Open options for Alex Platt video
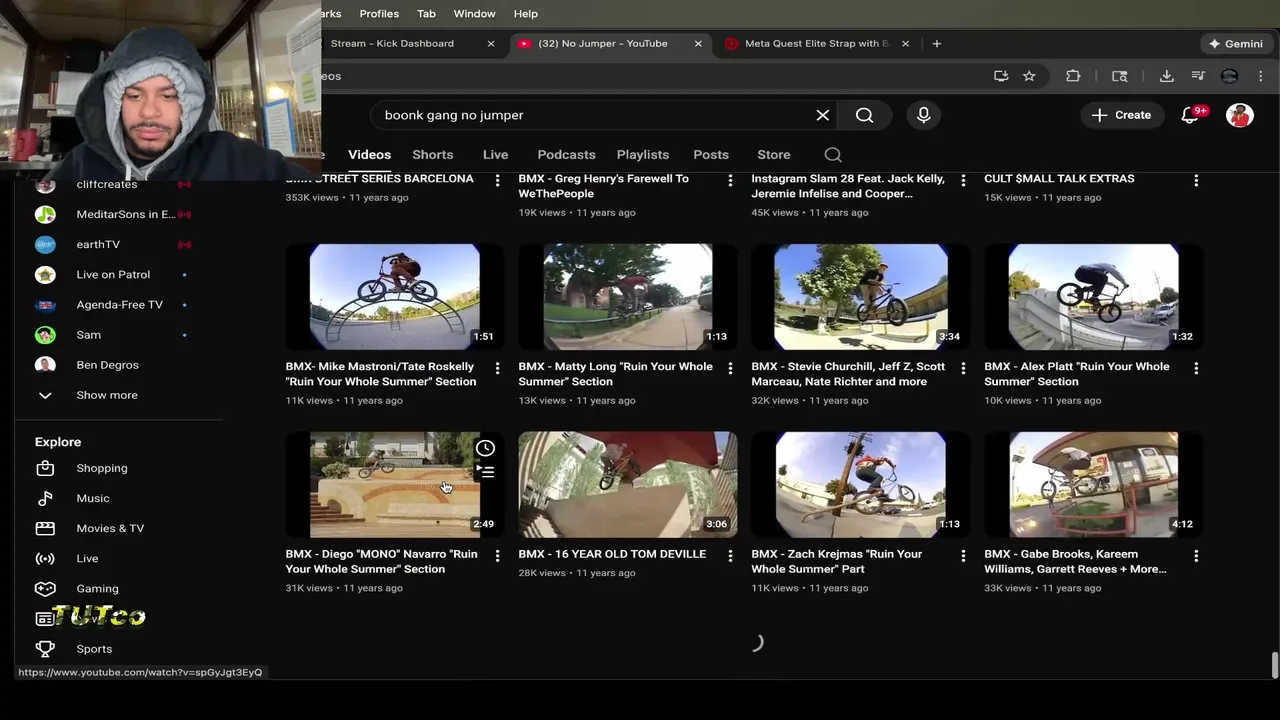 point(1196,368)
